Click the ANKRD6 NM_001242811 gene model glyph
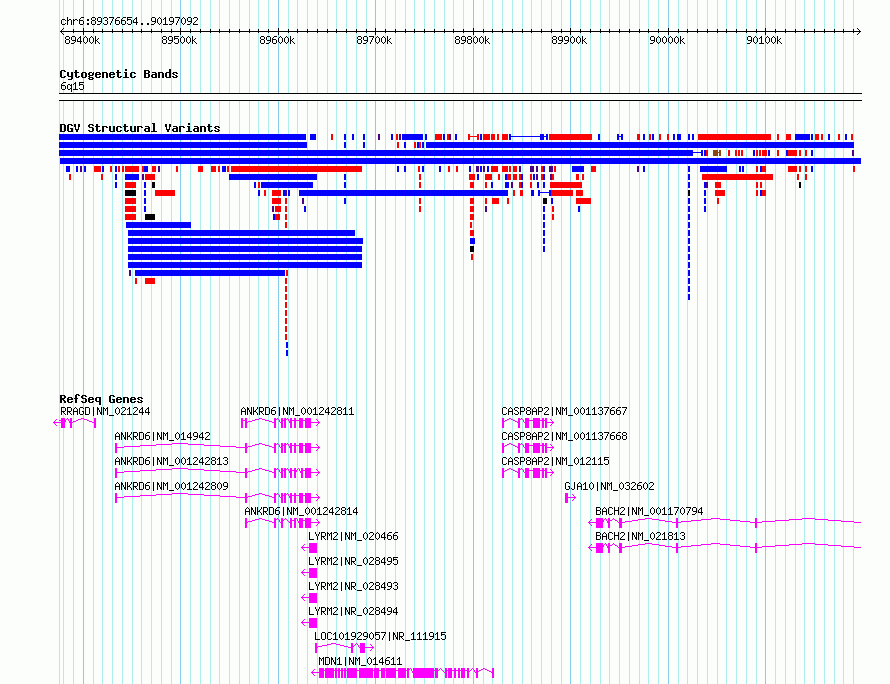Image resolution: width=890 pixels, height=684 pixels. pos(280,423)
